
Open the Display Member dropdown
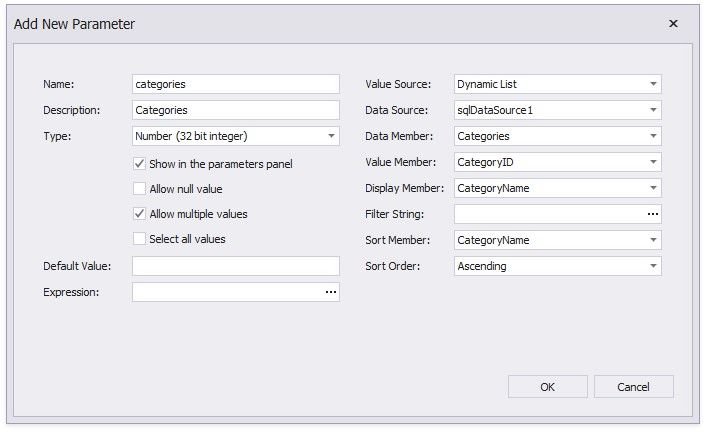pyautogui.click(x=652, y=188)
